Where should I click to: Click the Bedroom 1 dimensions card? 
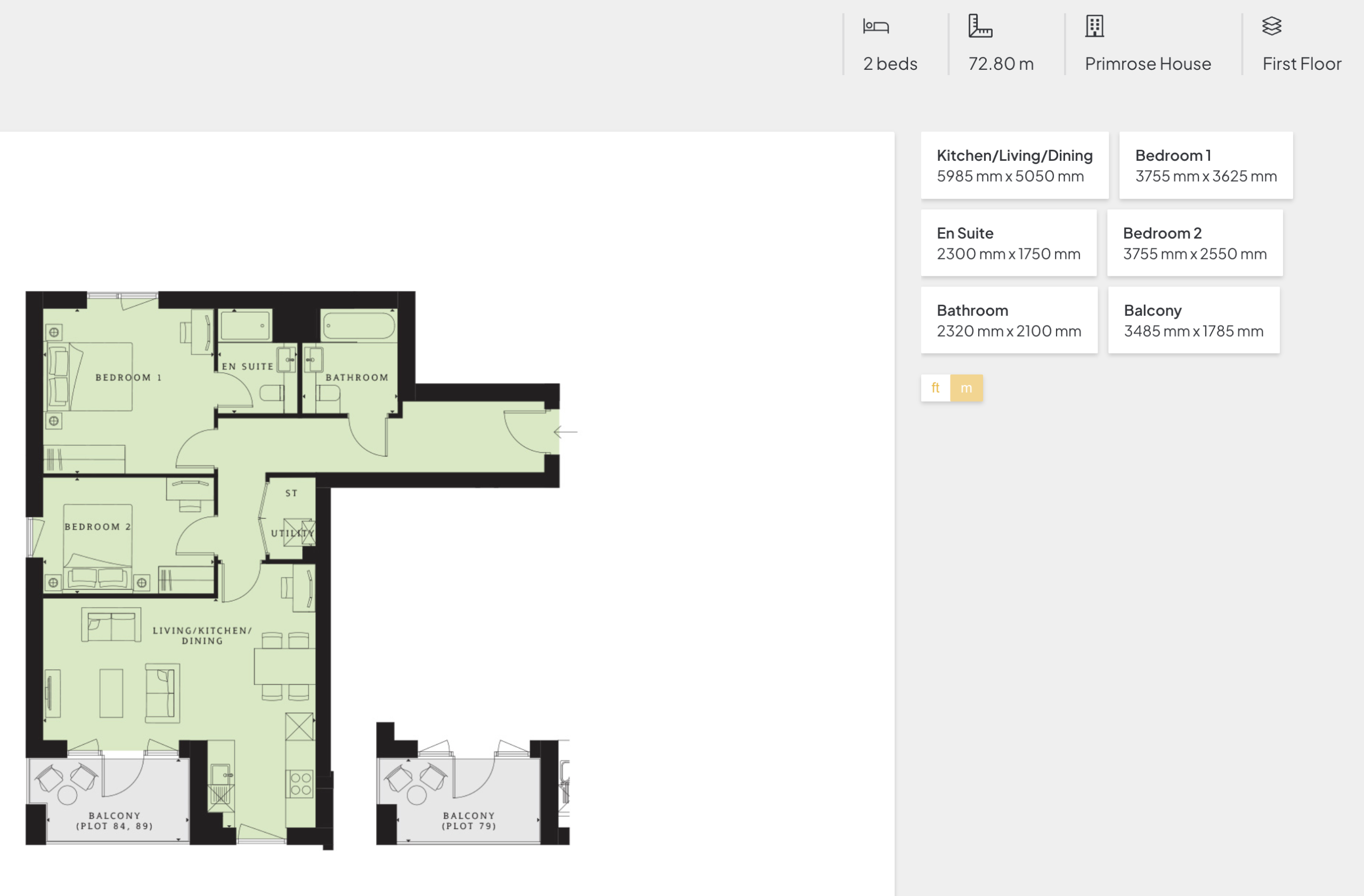coord(1206,166)
